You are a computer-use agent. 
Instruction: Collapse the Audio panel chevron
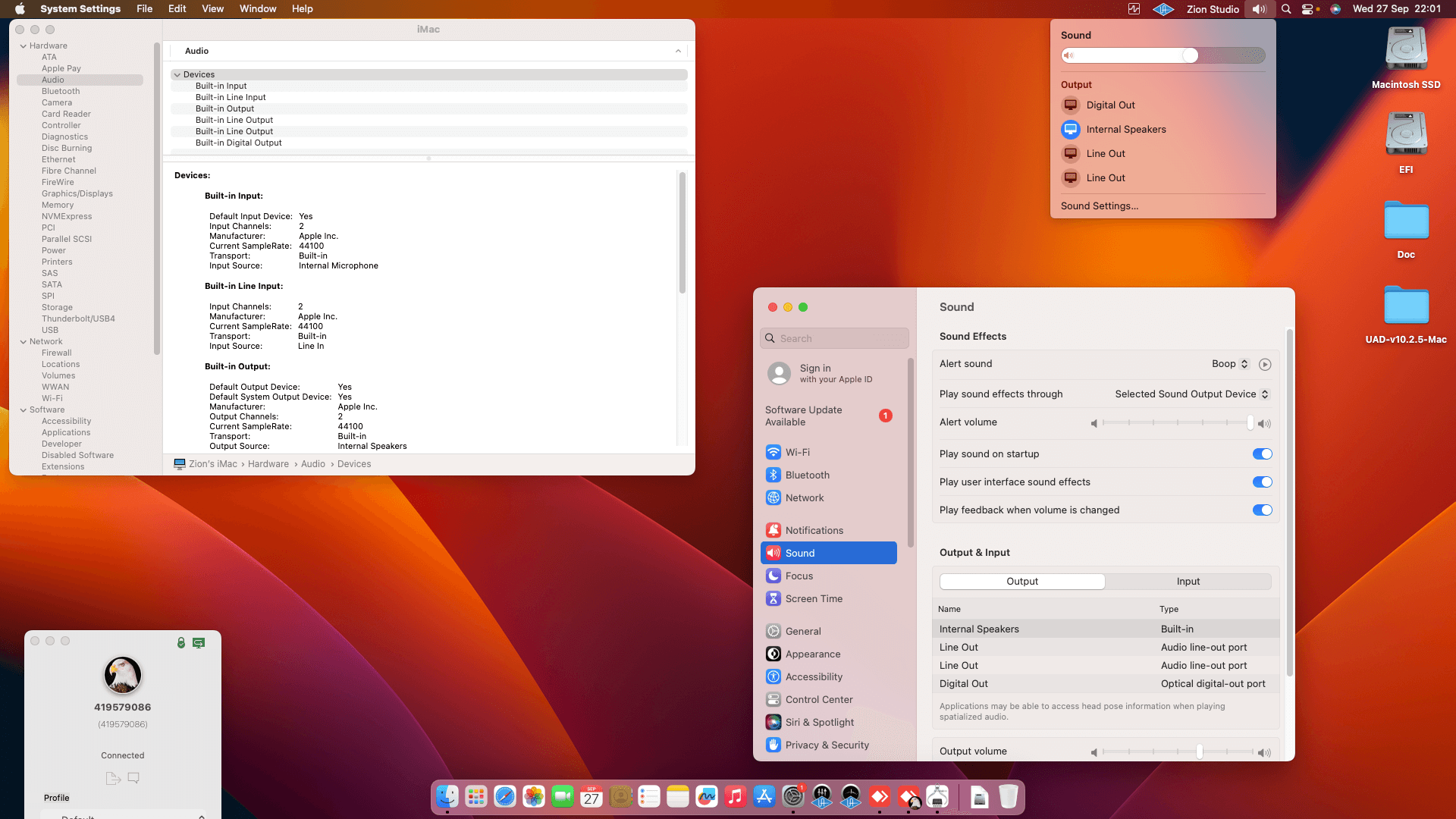click(x=678, y=52)
